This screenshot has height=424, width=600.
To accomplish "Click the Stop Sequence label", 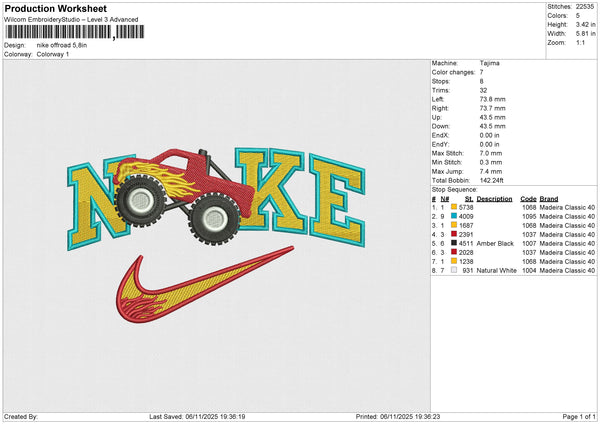I will tap(456, 187).
